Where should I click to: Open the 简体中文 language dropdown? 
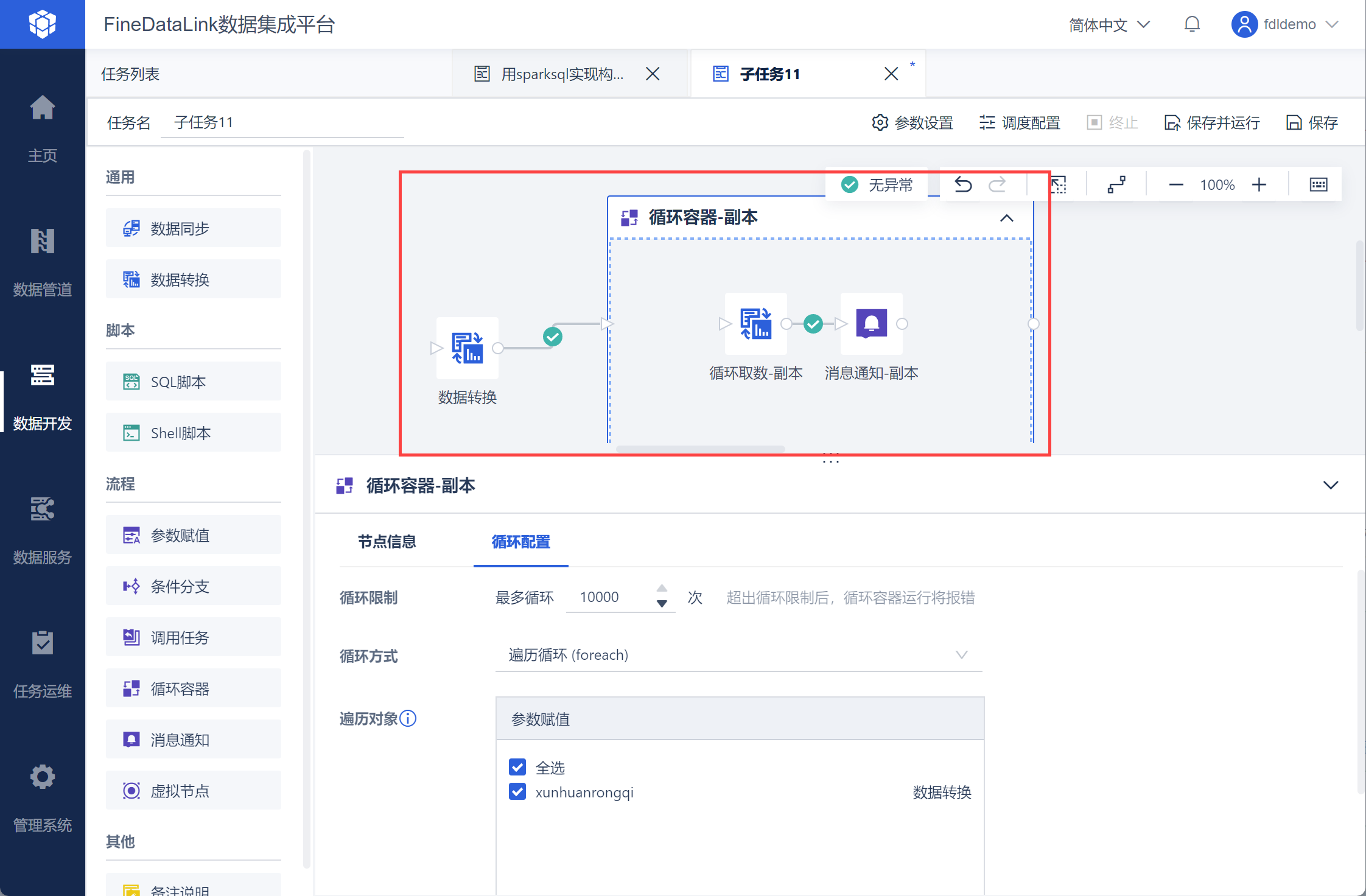[1109, 24]
